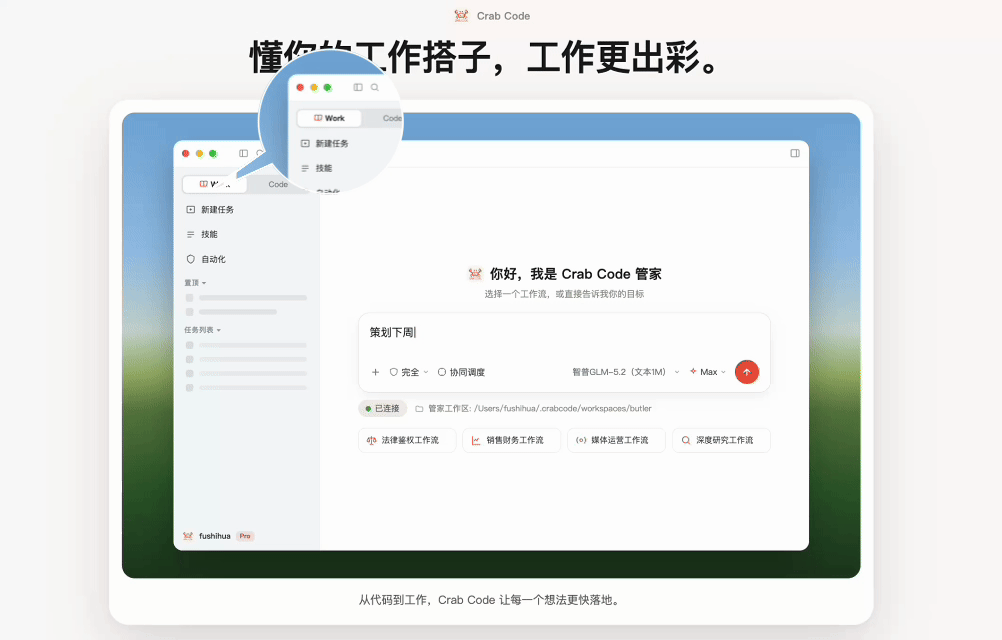Click the folder icon before 管家工作区

(x=419, y=409)
